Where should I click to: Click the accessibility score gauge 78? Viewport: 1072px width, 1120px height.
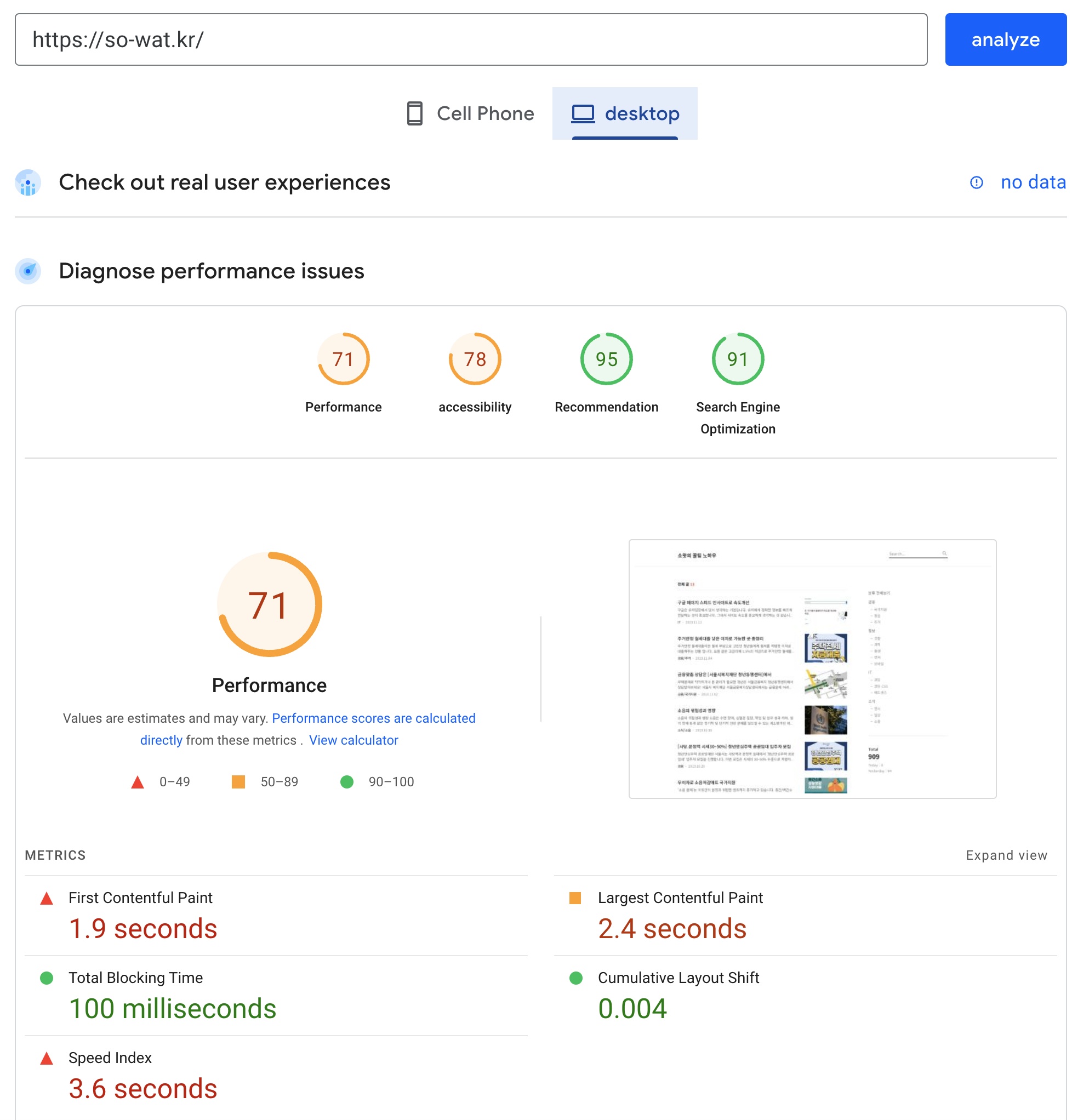tap(474, 359)
